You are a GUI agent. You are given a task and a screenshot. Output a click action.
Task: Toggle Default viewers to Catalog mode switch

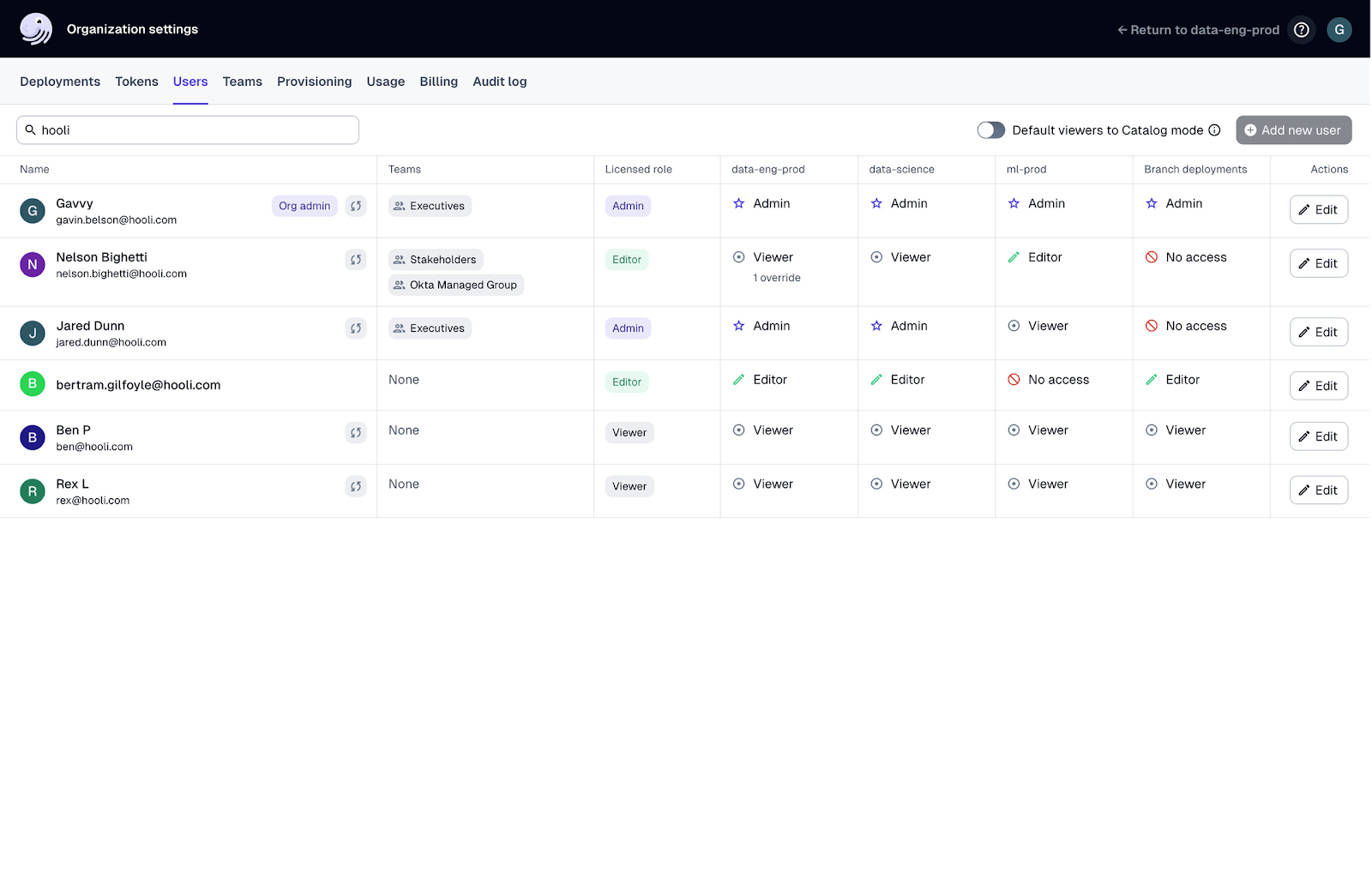tap(992, 130)
